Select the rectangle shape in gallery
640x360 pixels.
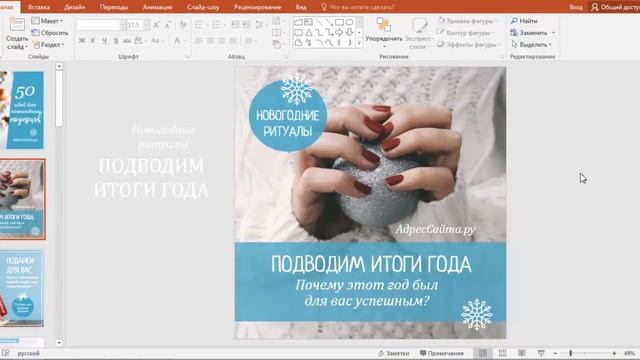click(339, 22)
